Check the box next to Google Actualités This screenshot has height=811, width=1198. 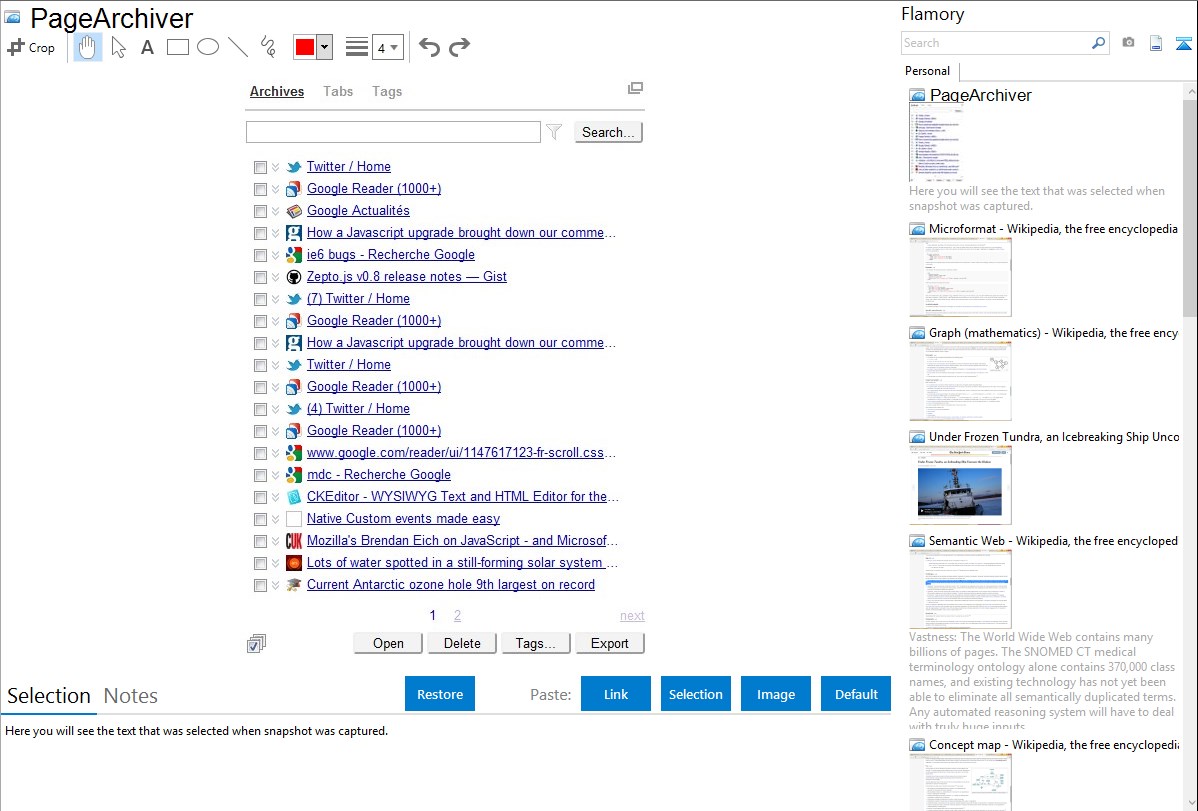pos(260,211)
